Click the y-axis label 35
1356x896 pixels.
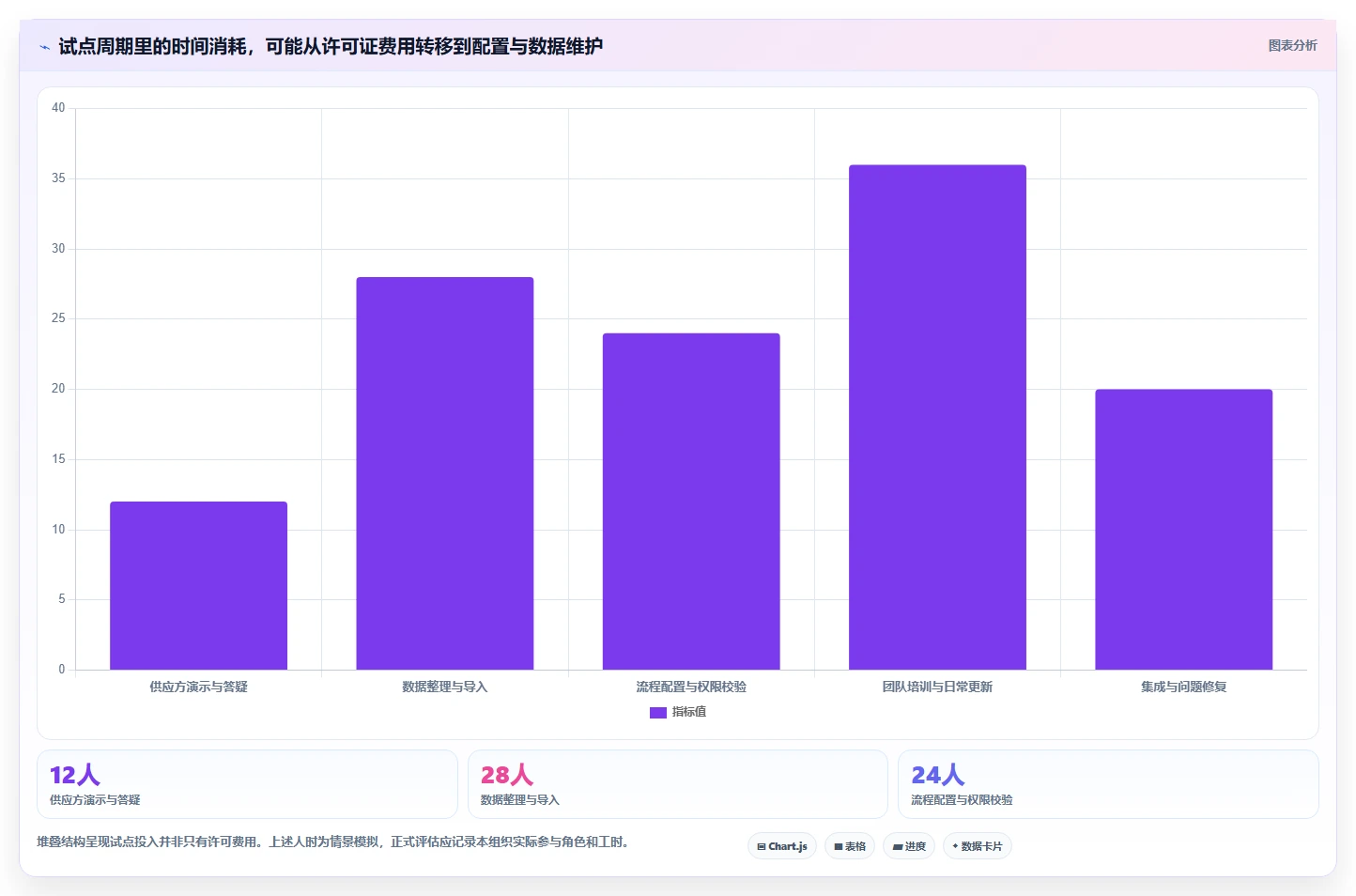[x=58, y=178]
